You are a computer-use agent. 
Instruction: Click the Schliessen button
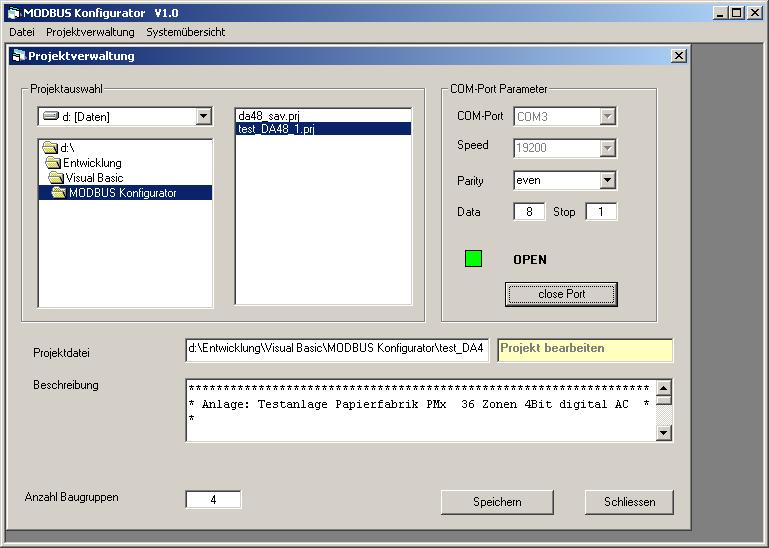click(628, 502)
